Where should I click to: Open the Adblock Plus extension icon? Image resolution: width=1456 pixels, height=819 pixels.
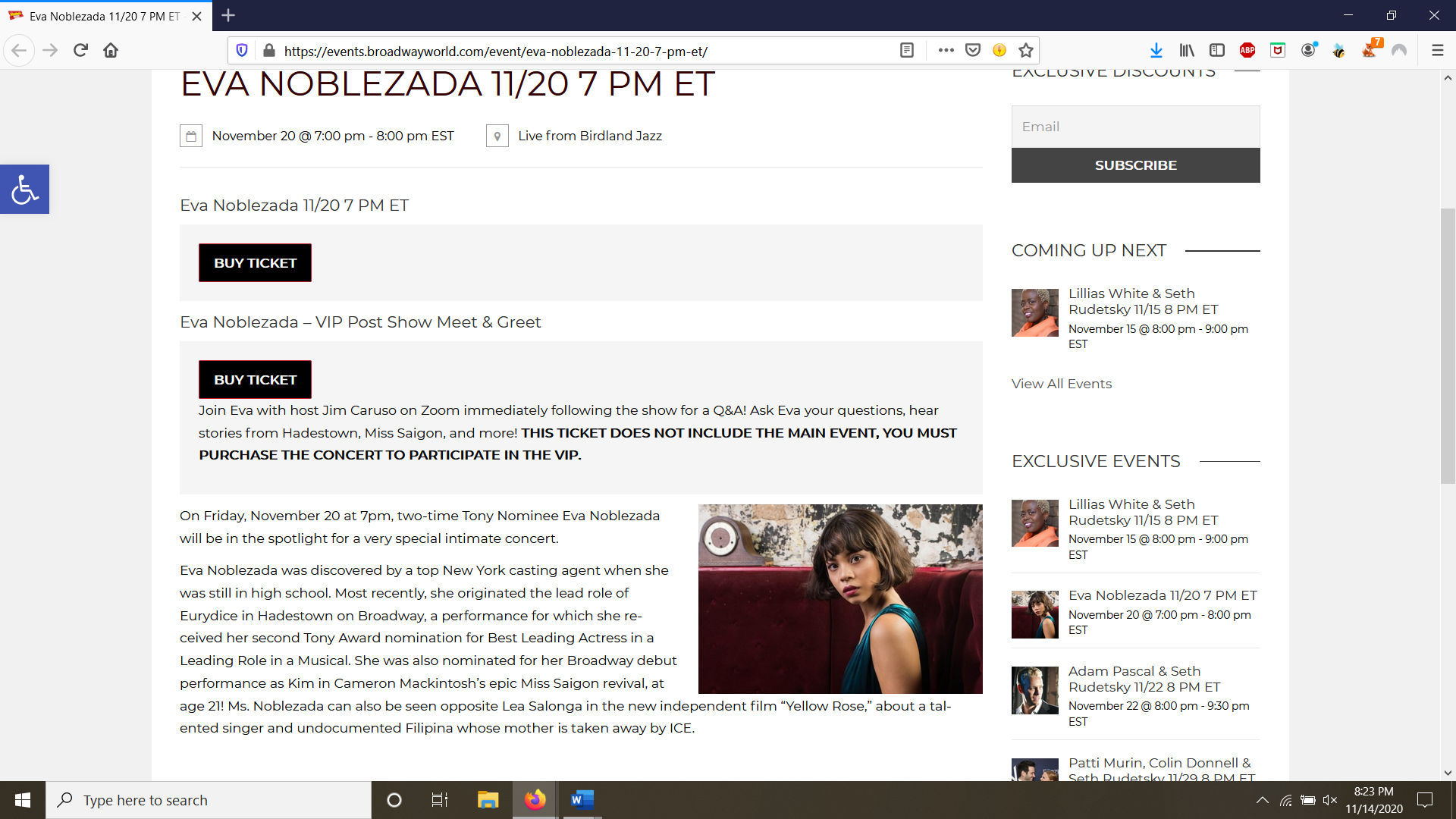coord(1247,51)
